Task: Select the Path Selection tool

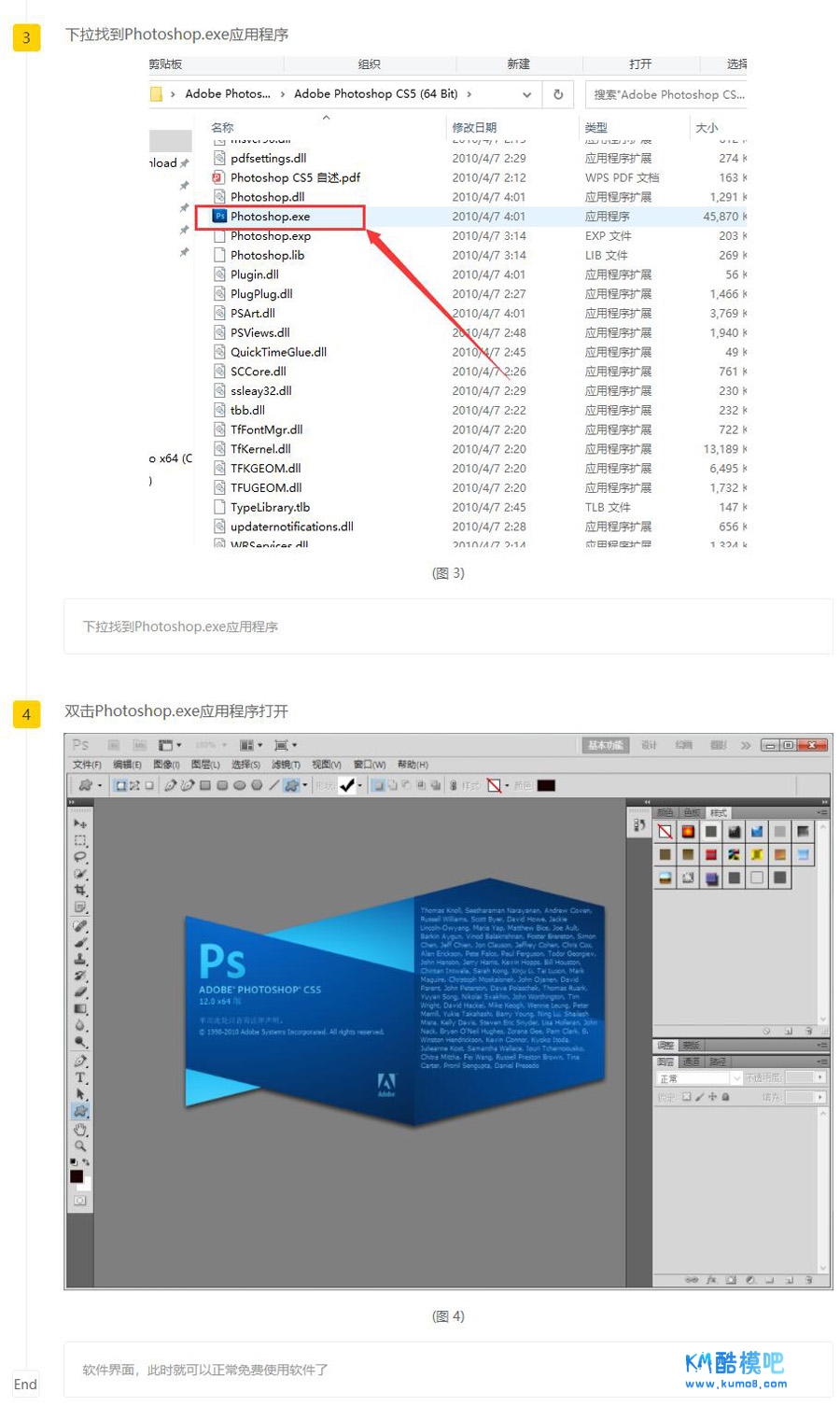Action: tap(80, 1094)
